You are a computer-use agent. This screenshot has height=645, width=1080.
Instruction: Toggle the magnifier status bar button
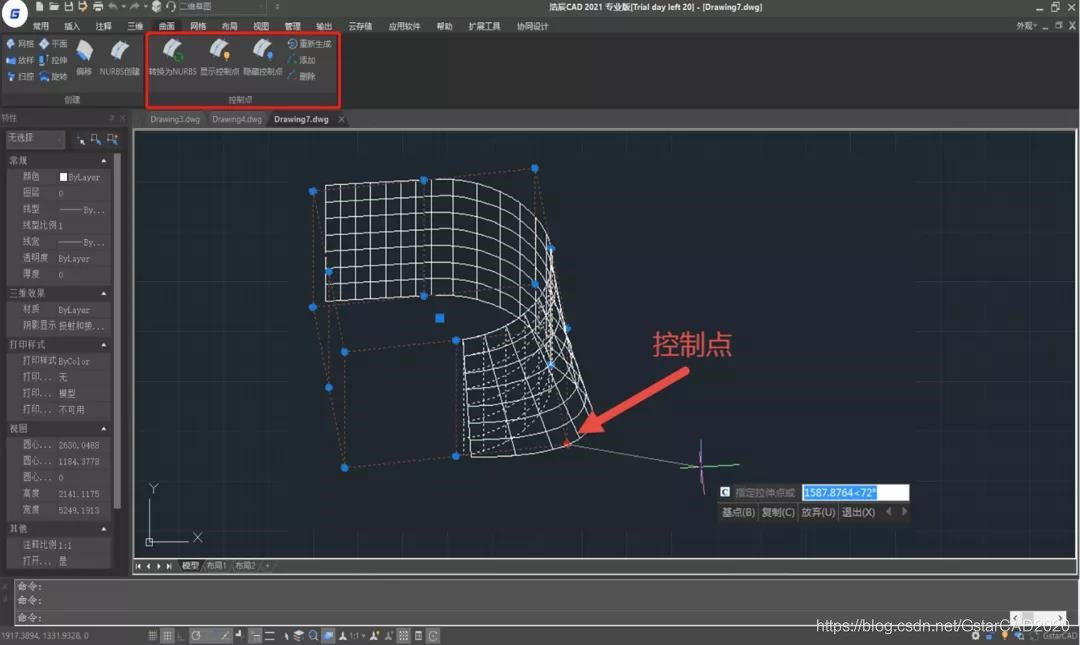click(x=313, y=635)
